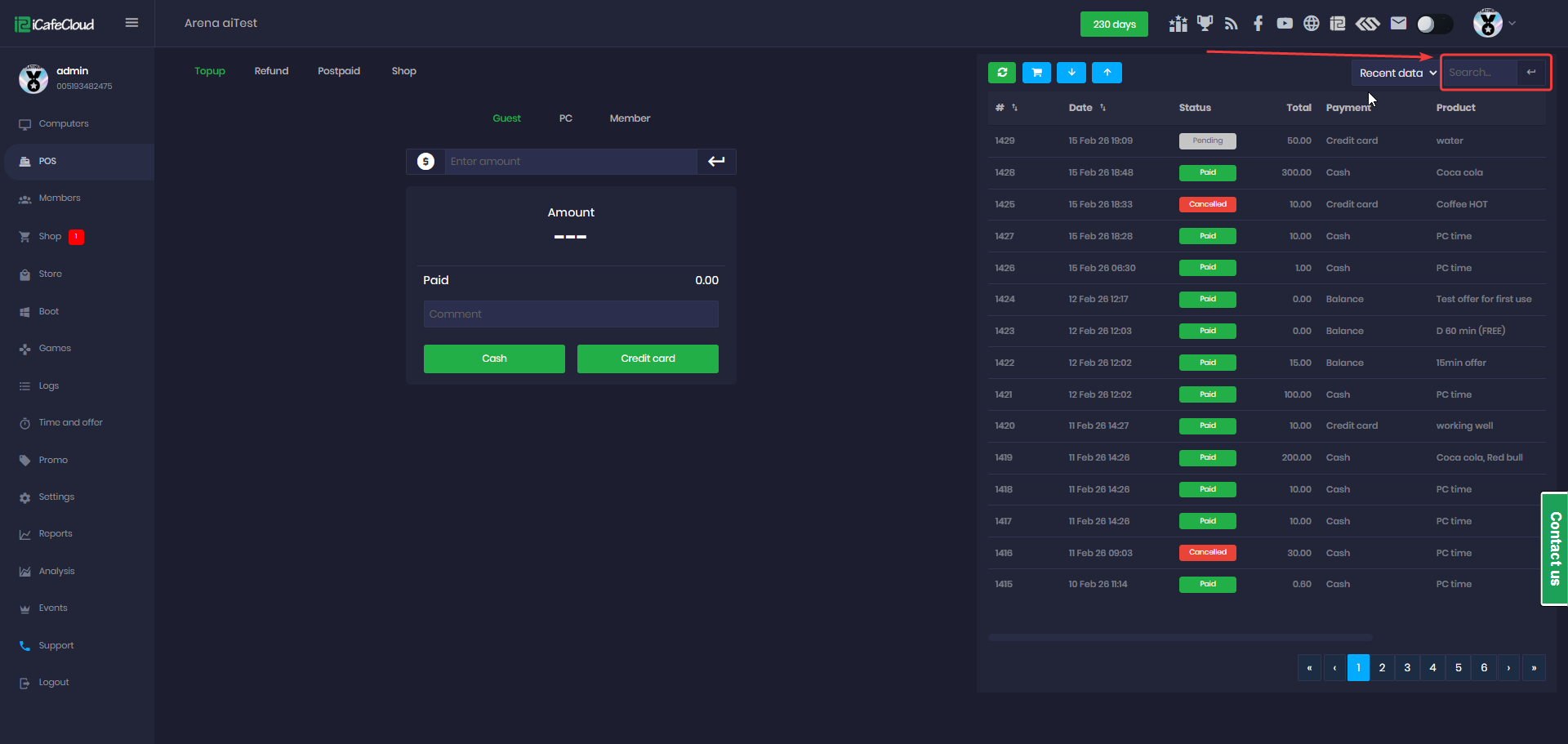Screen dimensions: 1568x744
Task: Open the mail envelope icon
Action: point(1398,24)
